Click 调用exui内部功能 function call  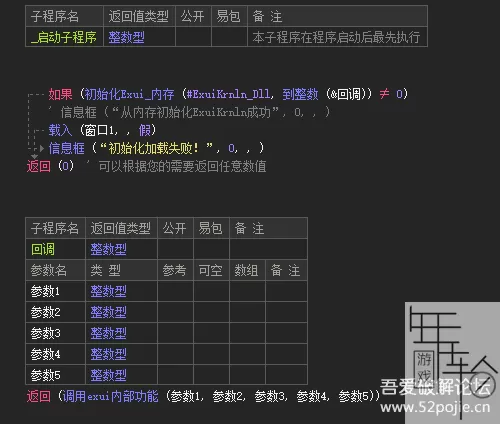click(110, 396)
